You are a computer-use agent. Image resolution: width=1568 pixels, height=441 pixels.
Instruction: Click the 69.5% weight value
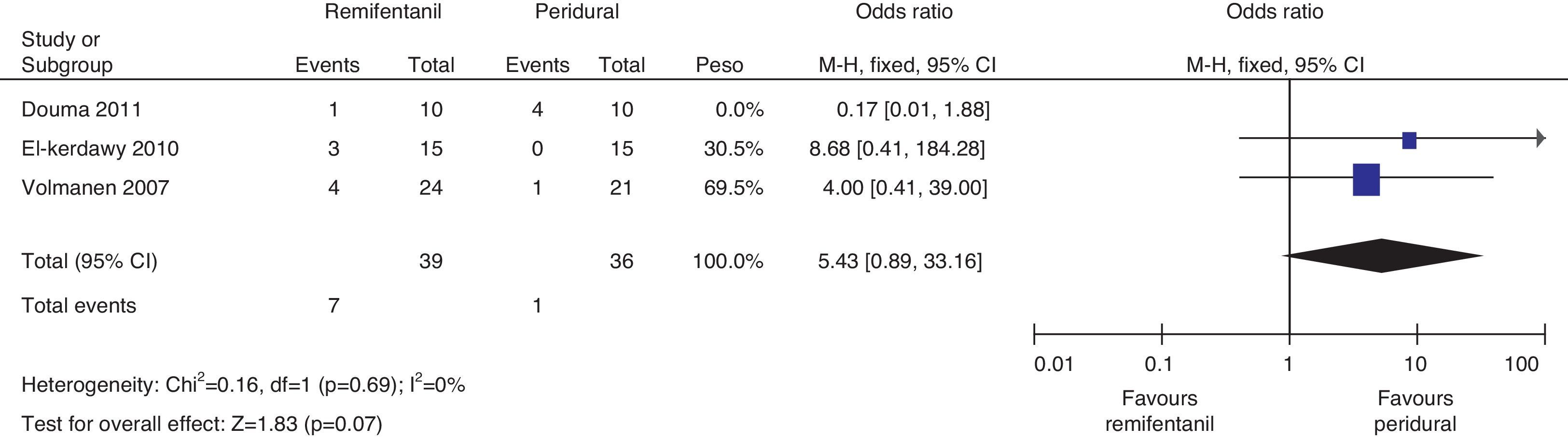click(733, 187)
